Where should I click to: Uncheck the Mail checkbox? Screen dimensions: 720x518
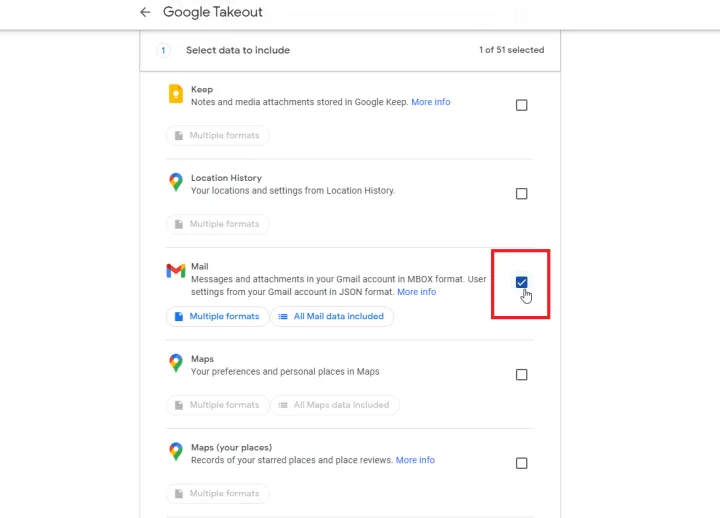point(521,282)
